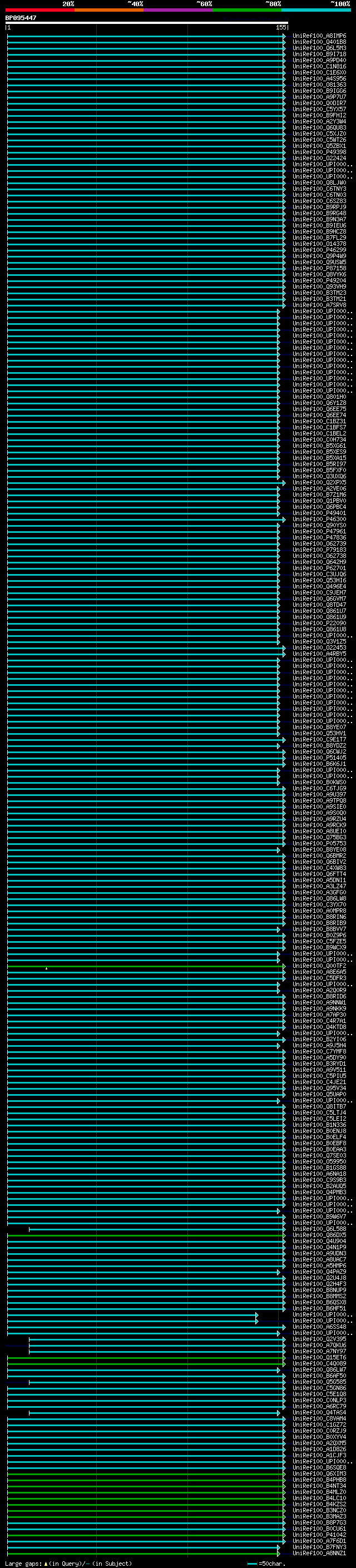
Task: Select hit label UniRef100_C6SZ83
Action: (x=319, y=201)
